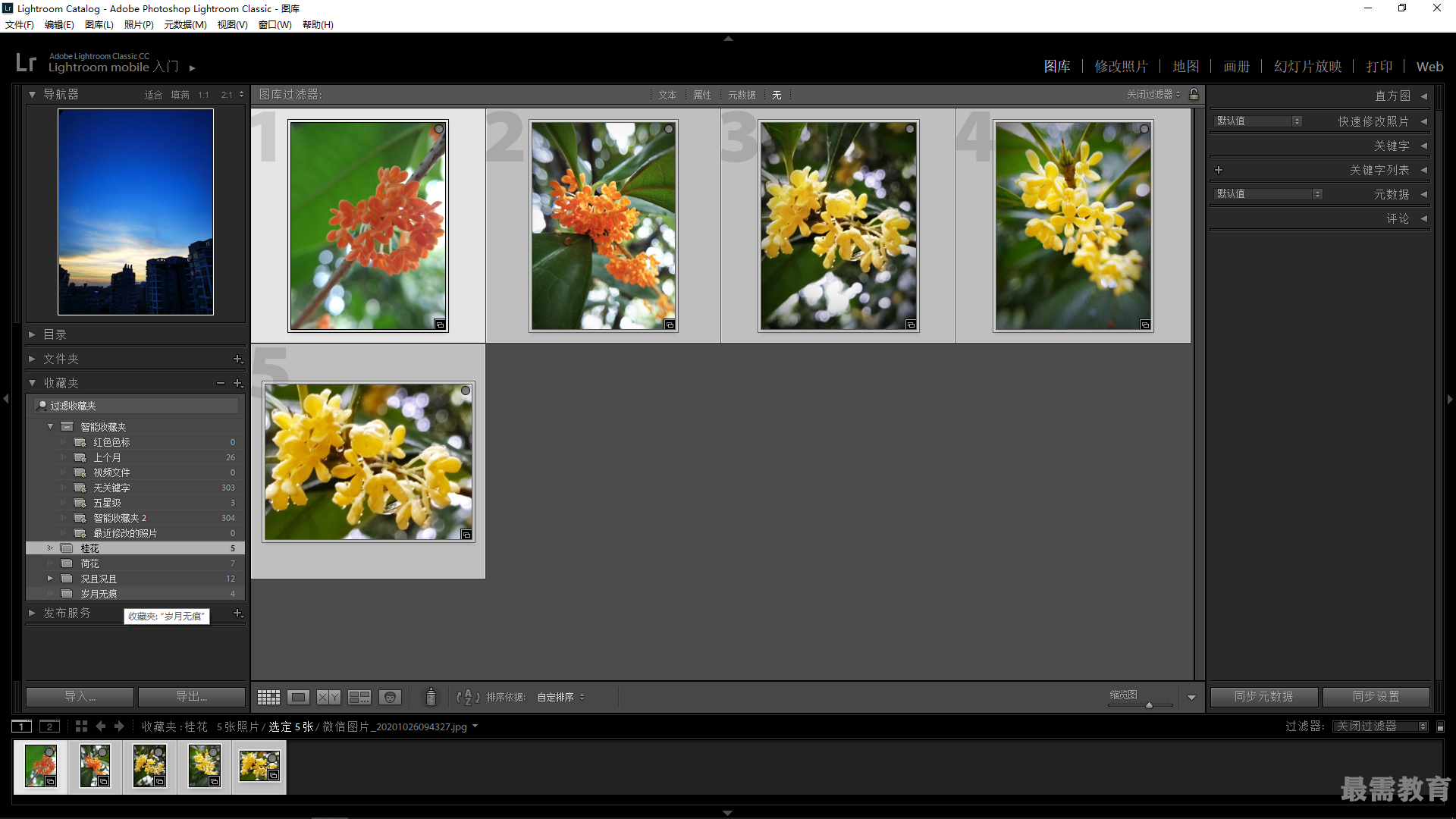Open the Develop (修改照片) module
Screen dimensions: 1456x819
[x=1121, y=67]
